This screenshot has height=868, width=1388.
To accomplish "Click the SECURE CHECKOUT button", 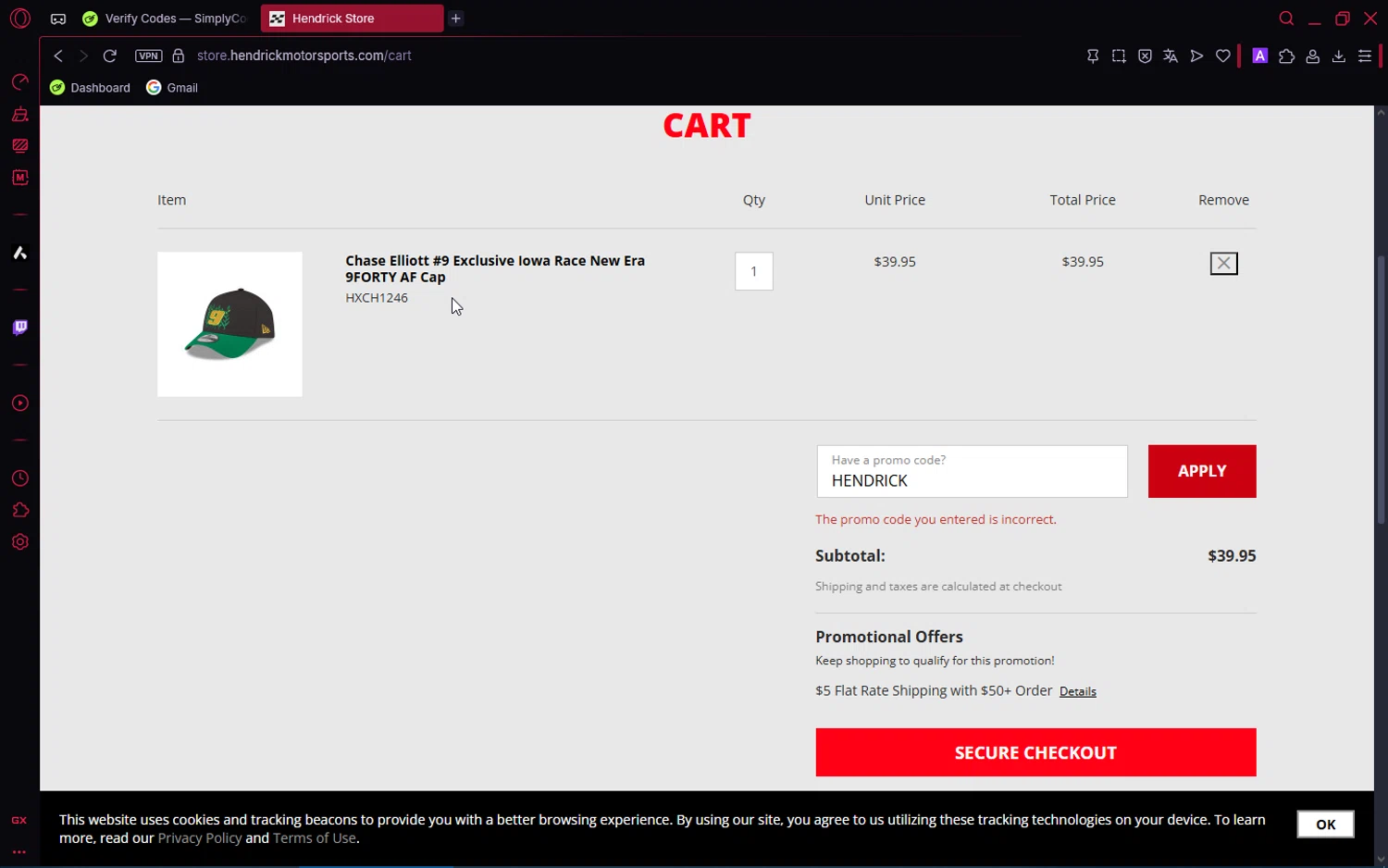I will (1035, 752).
